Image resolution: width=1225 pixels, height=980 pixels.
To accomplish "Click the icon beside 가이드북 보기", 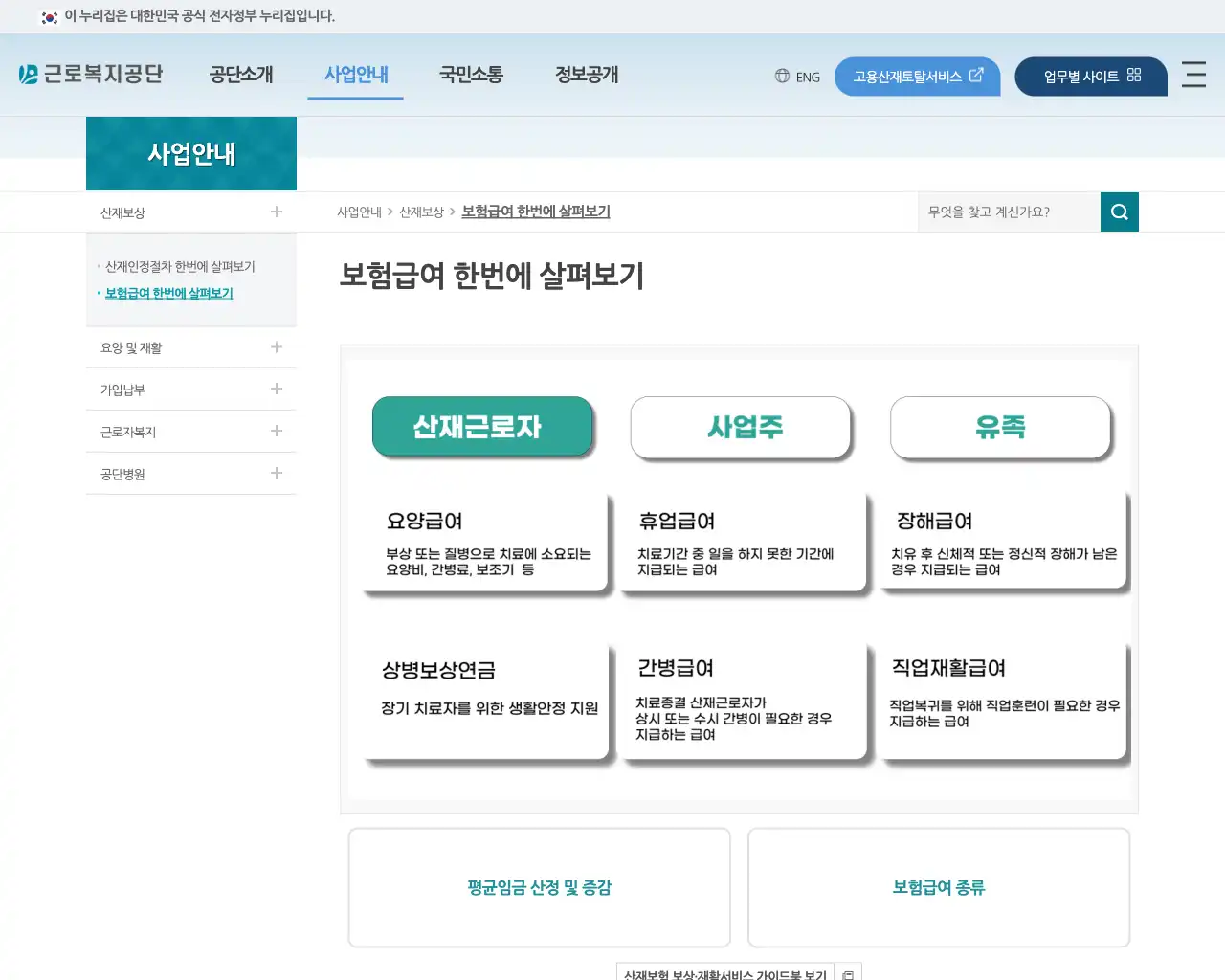I will [x=847, y=973].
